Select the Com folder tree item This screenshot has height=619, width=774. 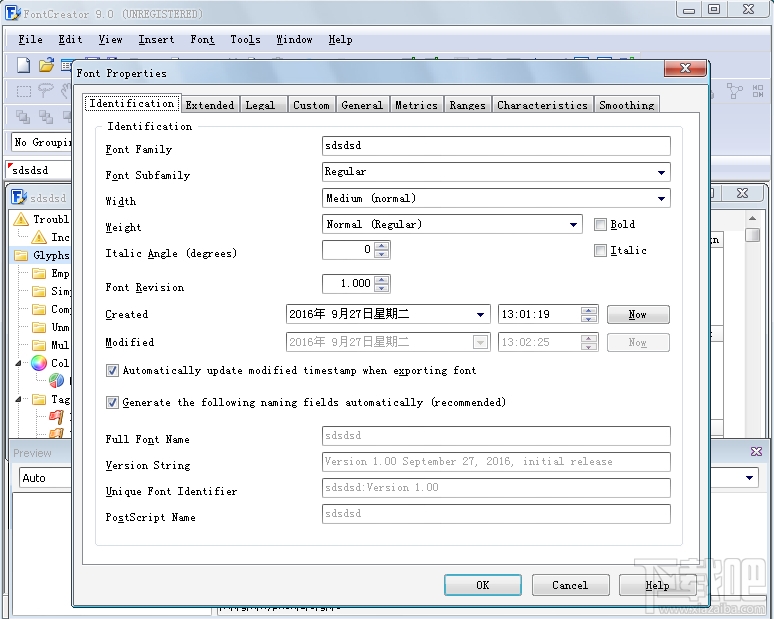[51, 309]
